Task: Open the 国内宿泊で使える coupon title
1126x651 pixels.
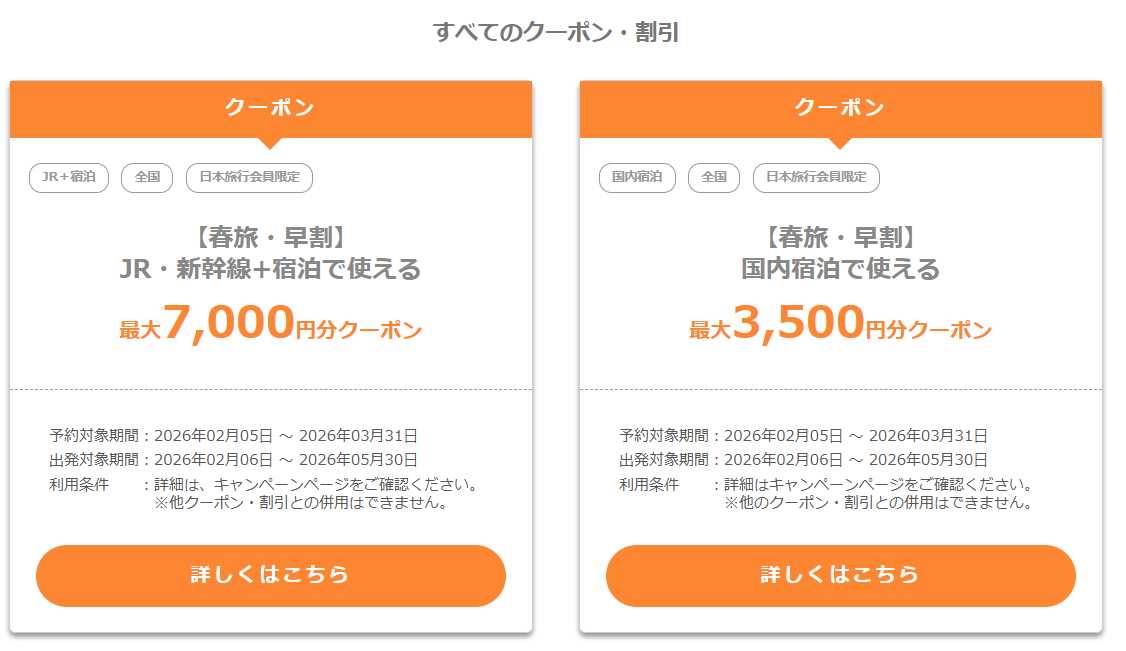Action: coord(840,269)
